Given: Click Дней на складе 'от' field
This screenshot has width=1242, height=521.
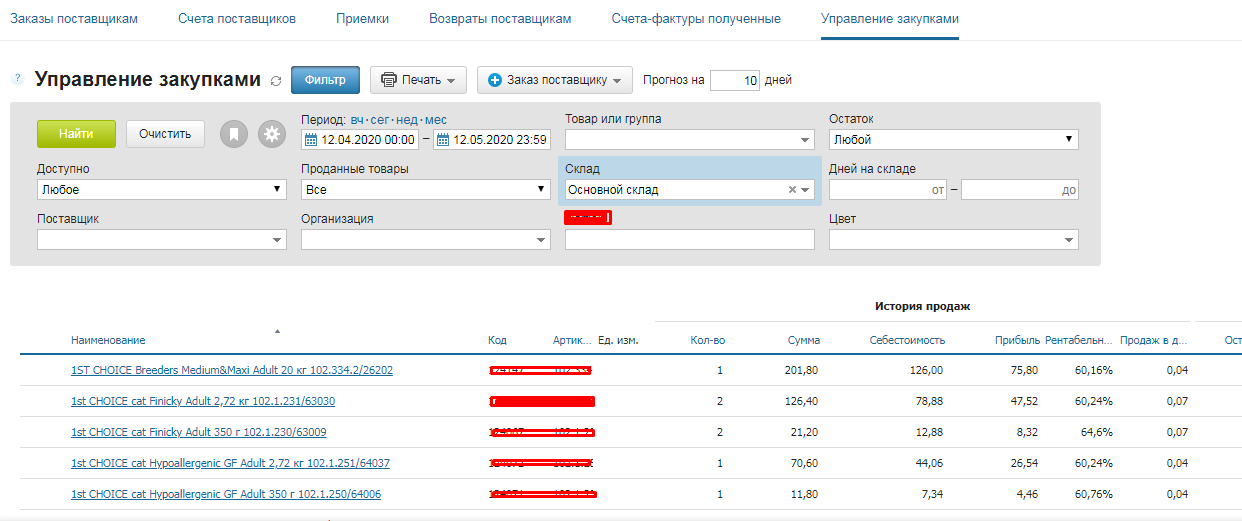Looking at the screenshot, I should click(888, 190).
